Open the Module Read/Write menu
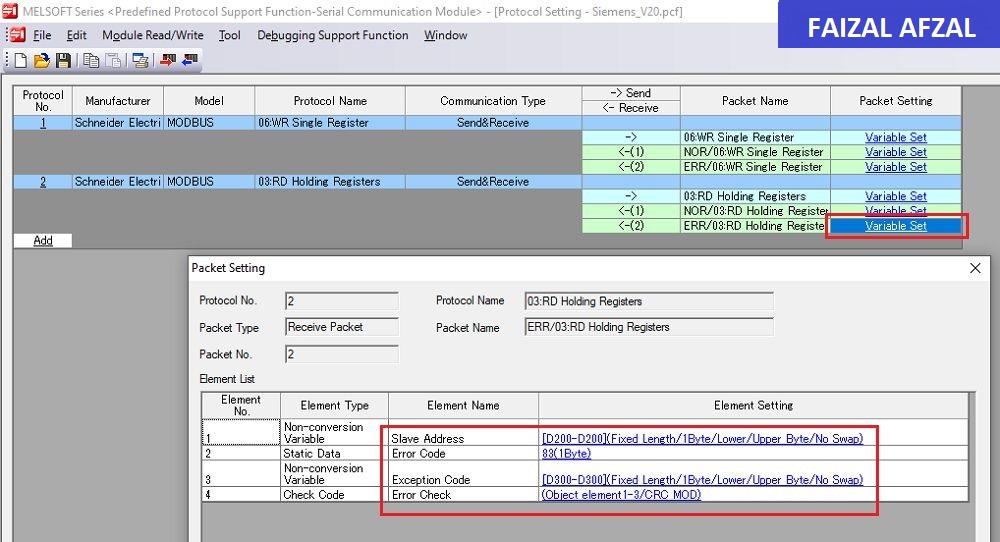Viewport: 1000px width, 542px height. [152, 35]
